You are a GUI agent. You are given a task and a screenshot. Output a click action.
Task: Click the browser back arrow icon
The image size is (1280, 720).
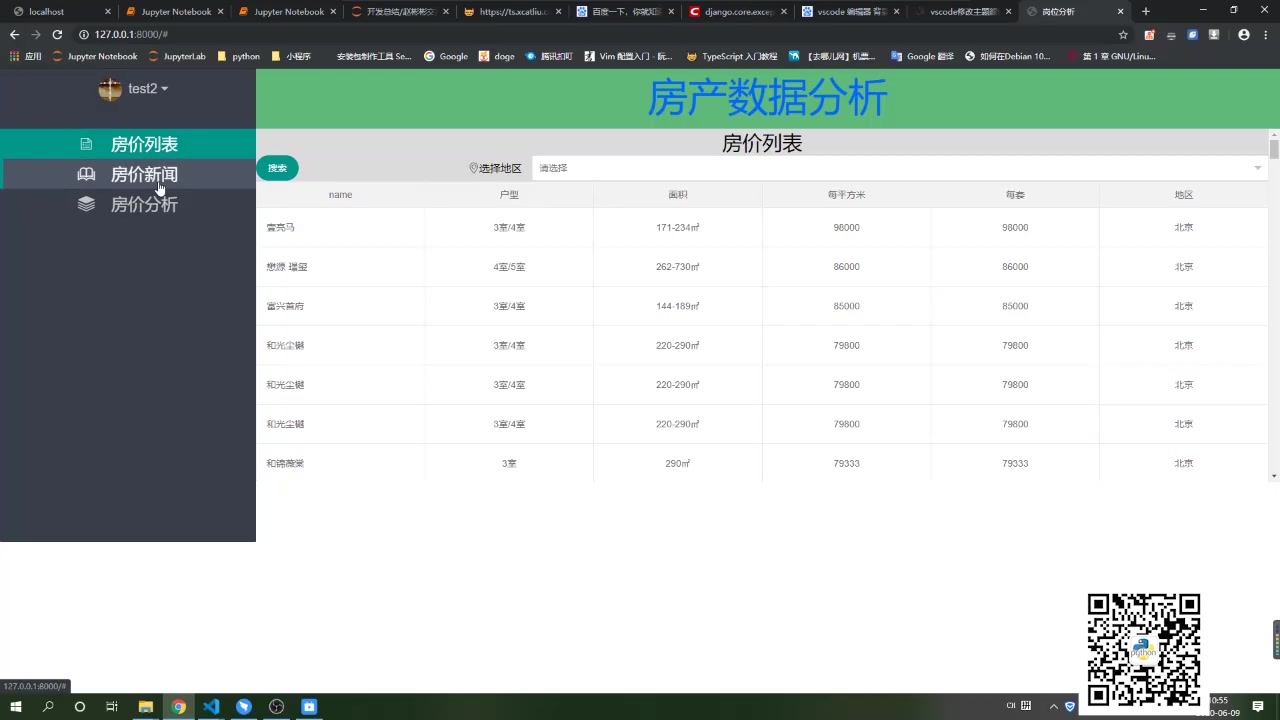click(x=14, y=34)
